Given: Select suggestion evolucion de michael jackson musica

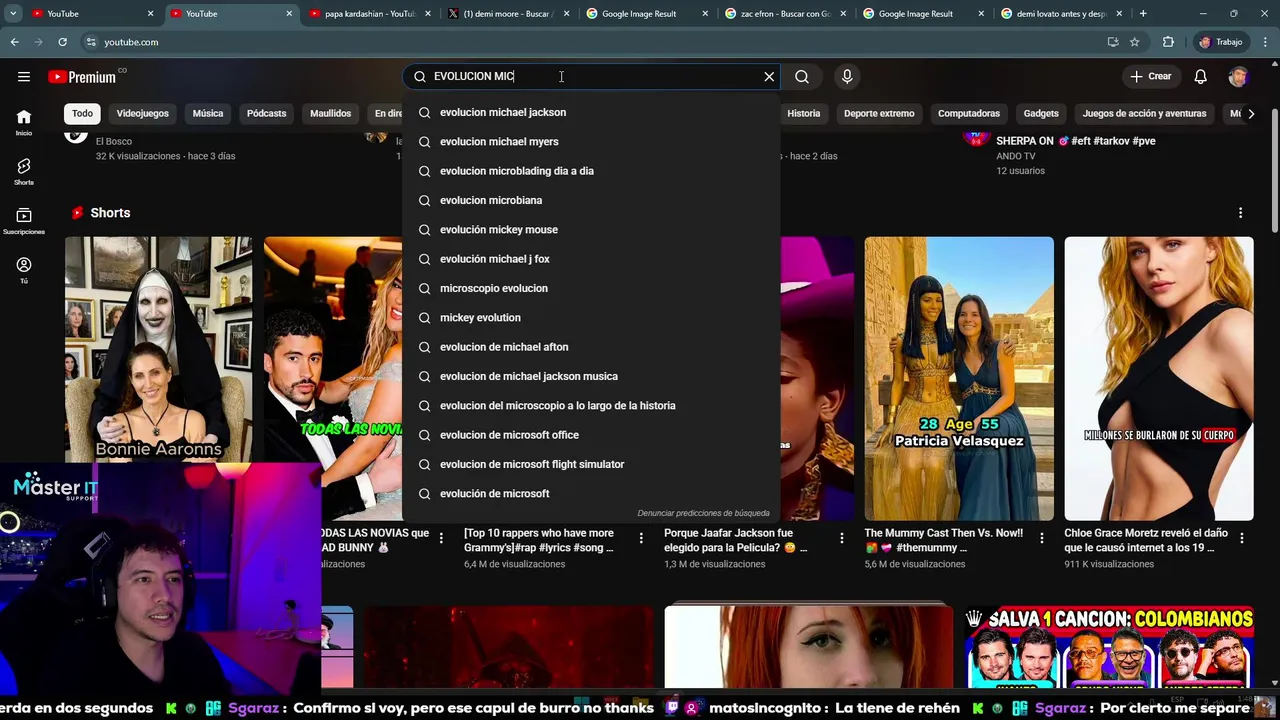Looking at the screenshot, I should [591, 376].
